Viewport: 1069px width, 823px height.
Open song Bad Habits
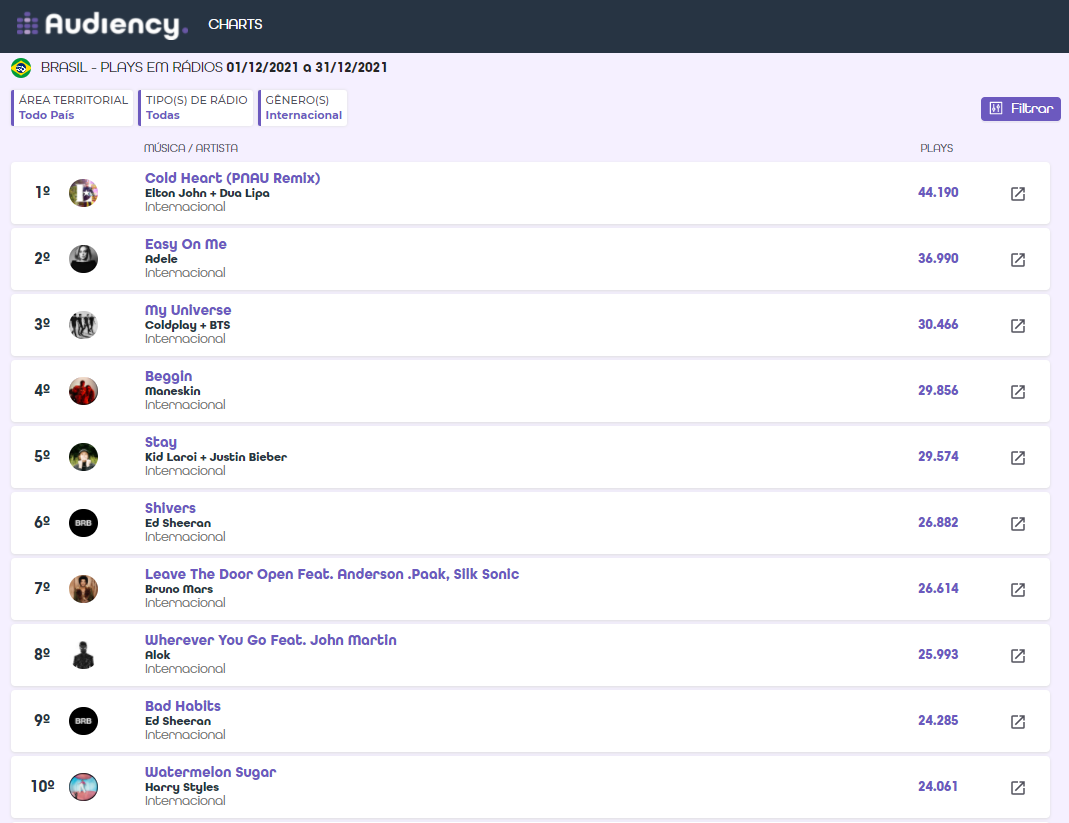(x=183, y=706)
